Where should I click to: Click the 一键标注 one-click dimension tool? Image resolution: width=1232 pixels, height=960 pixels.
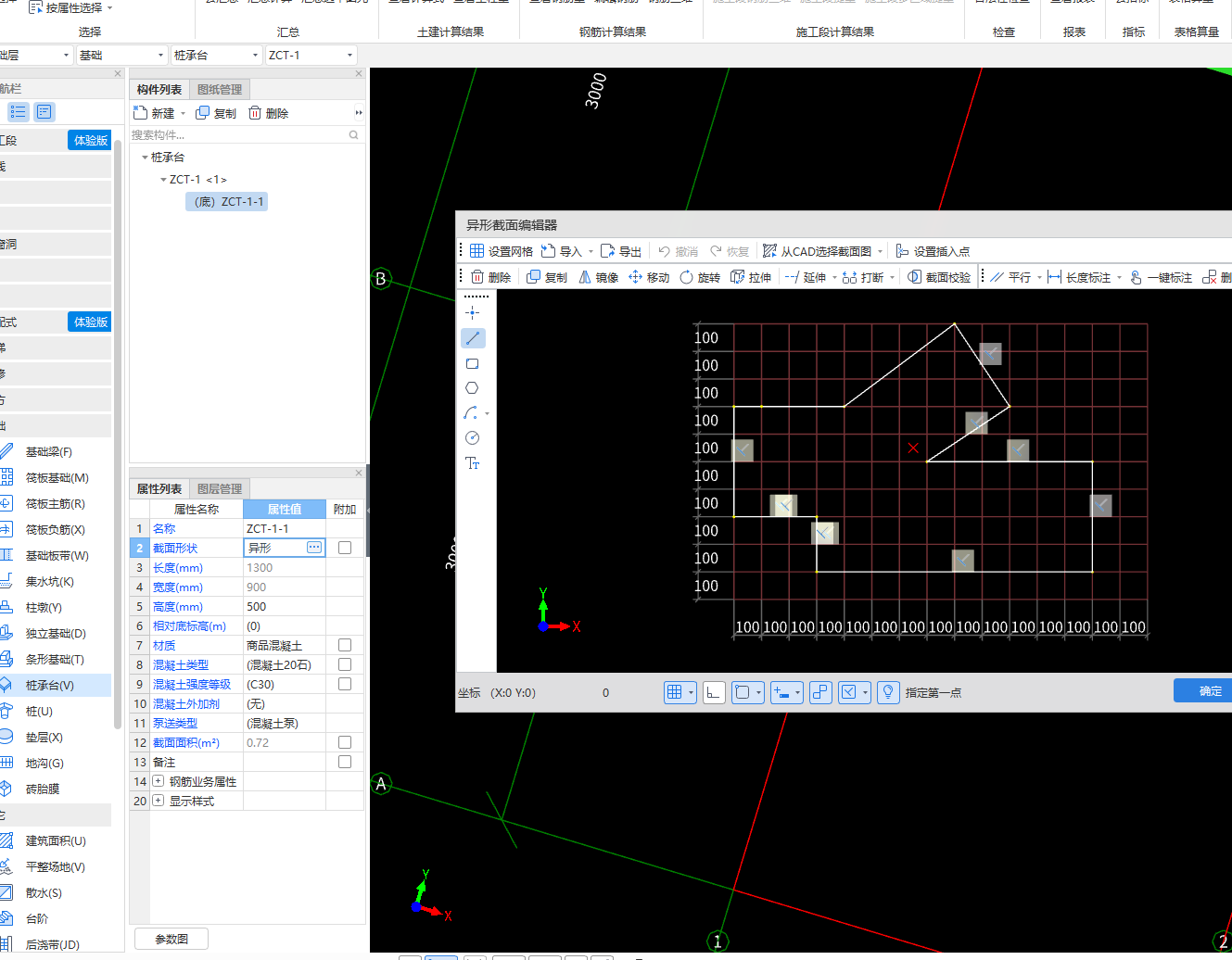pos(1161,277)
